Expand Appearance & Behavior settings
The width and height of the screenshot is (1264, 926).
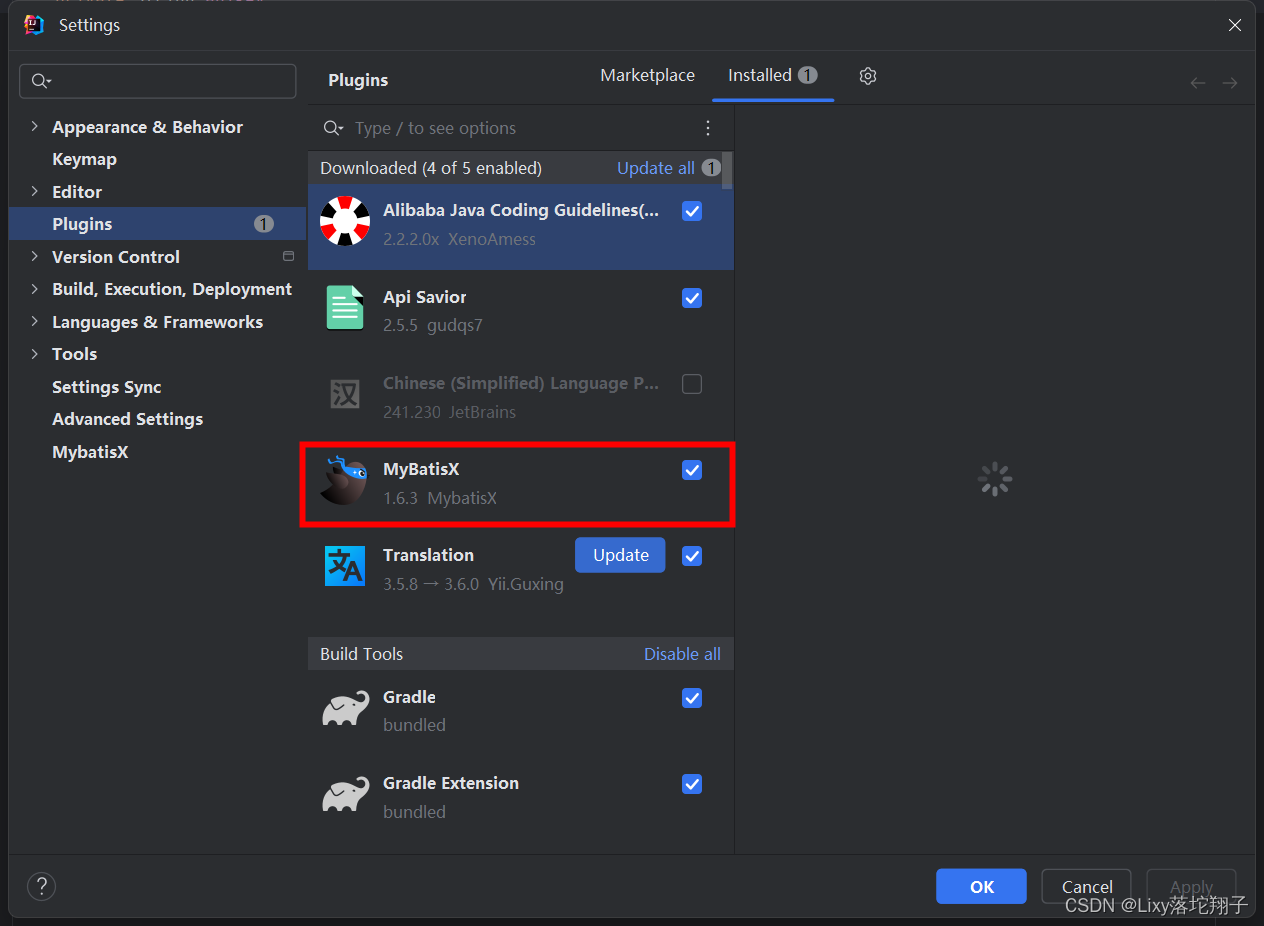(35, 126)
